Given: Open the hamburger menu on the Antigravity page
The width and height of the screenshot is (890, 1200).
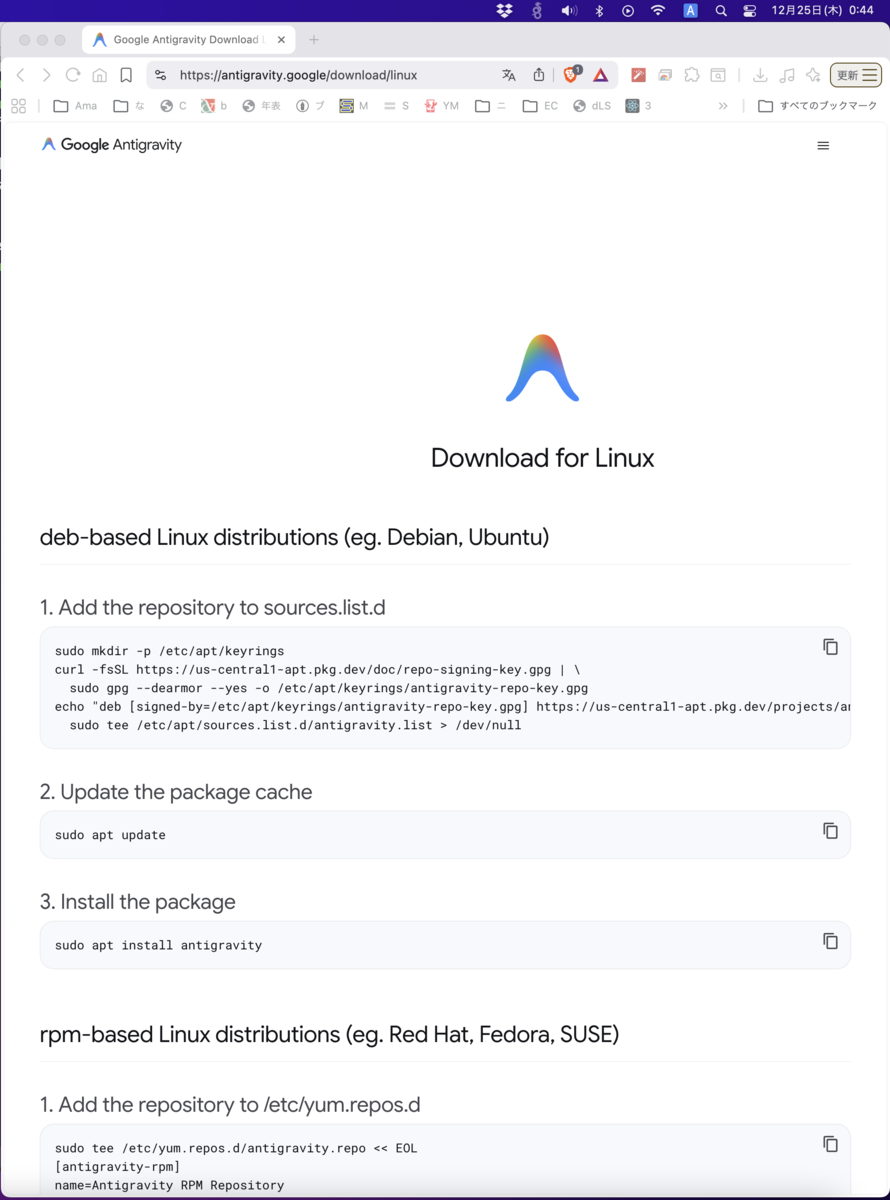Looking at the screenshot, I should point(823,146).
